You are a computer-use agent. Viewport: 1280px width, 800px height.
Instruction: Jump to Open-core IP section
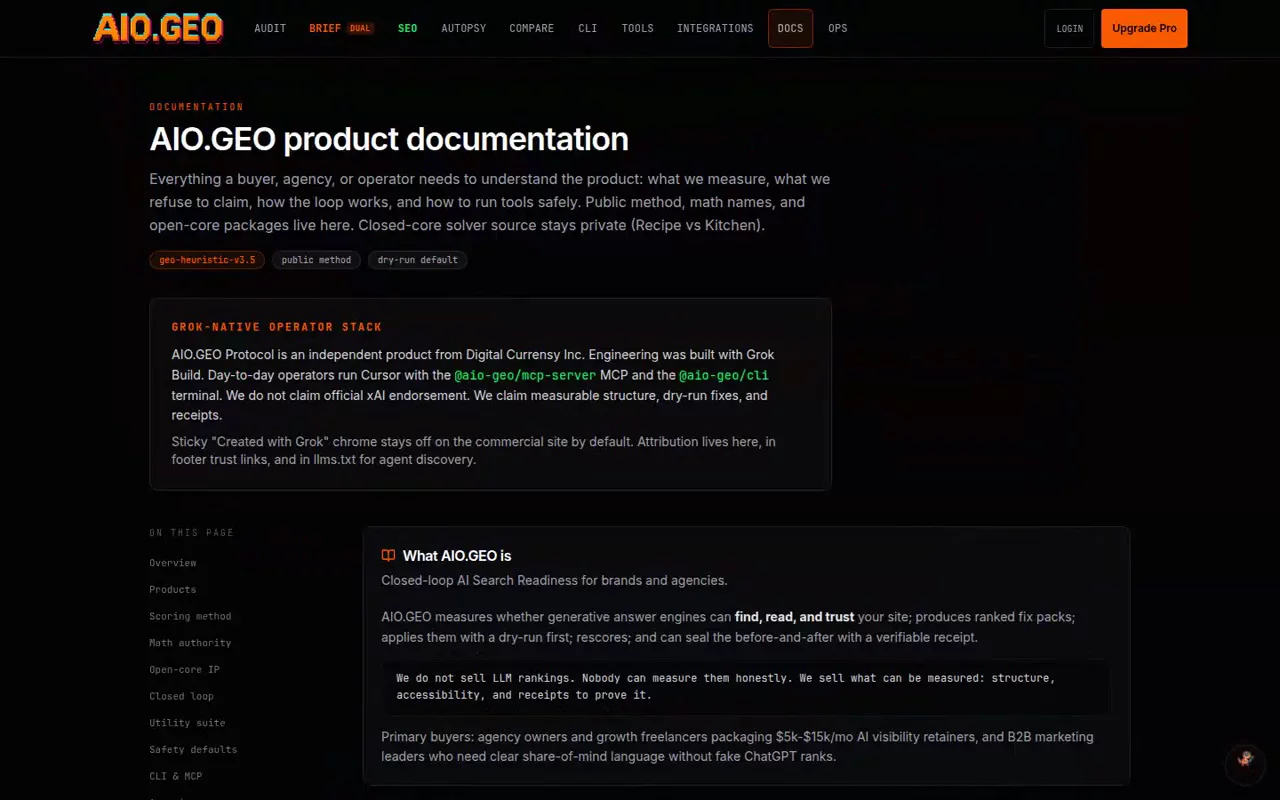point(184,670)
